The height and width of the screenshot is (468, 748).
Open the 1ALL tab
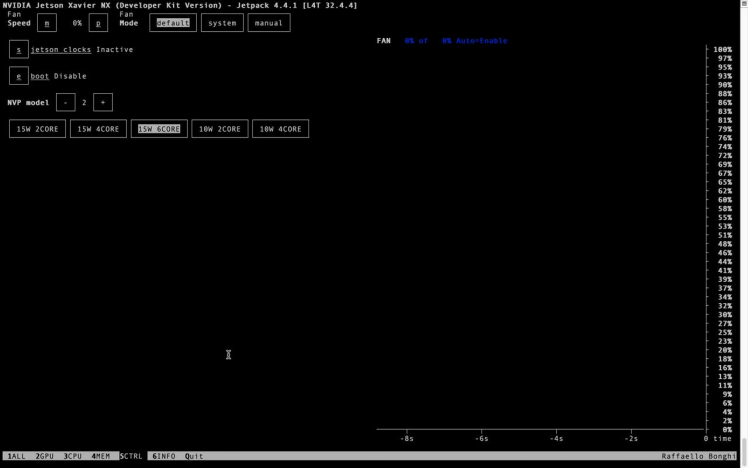pos(16,456)
